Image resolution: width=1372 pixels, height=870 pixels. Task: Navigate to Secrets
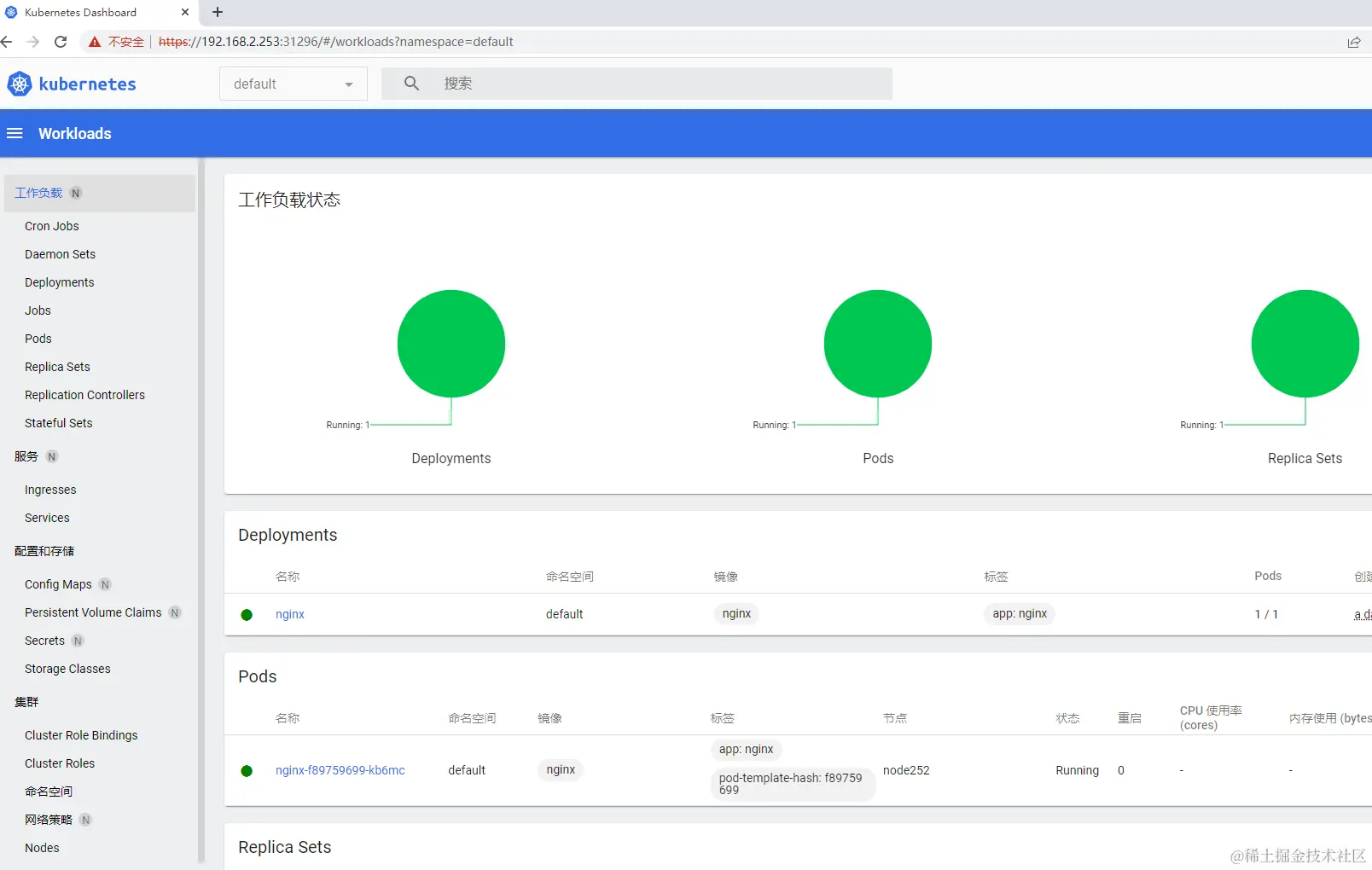(44, 641)
